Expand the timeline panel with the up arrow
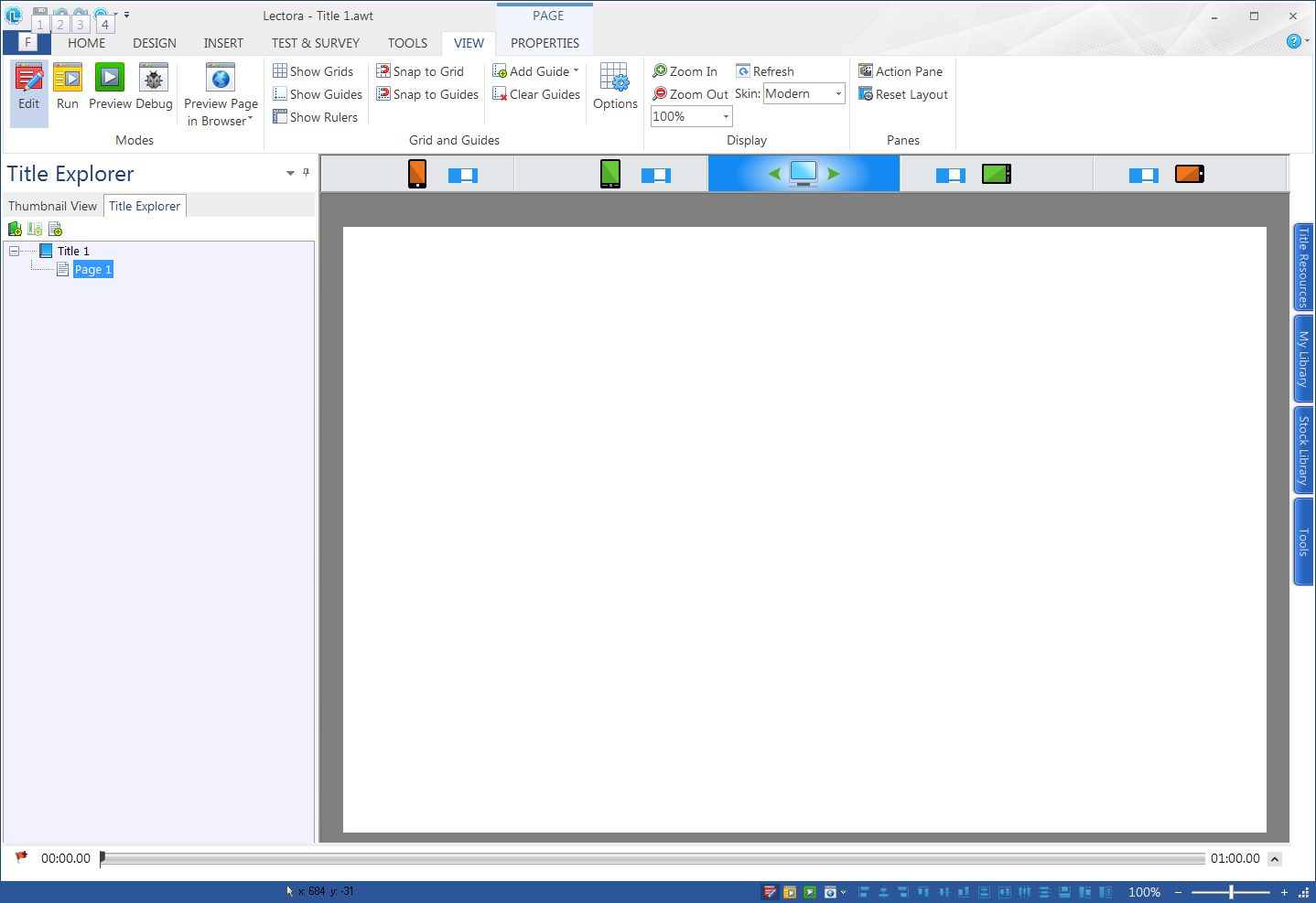1316x903 pixels. click(1275, 859)
